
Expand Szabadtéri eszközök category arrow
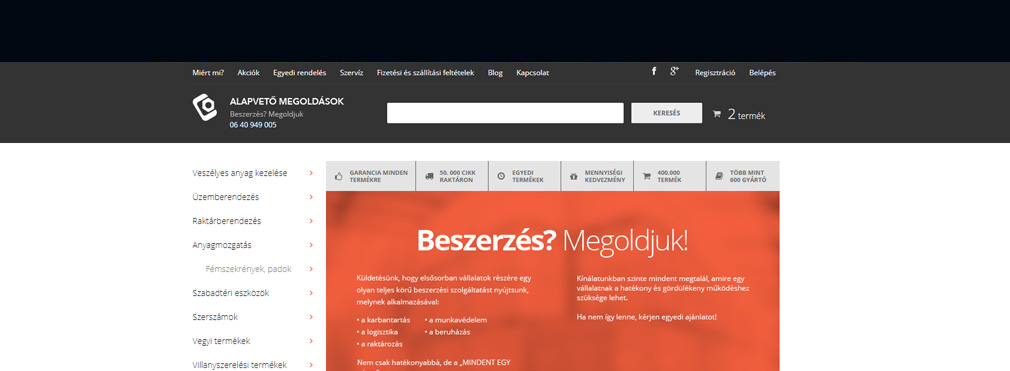tap(311, 293)
